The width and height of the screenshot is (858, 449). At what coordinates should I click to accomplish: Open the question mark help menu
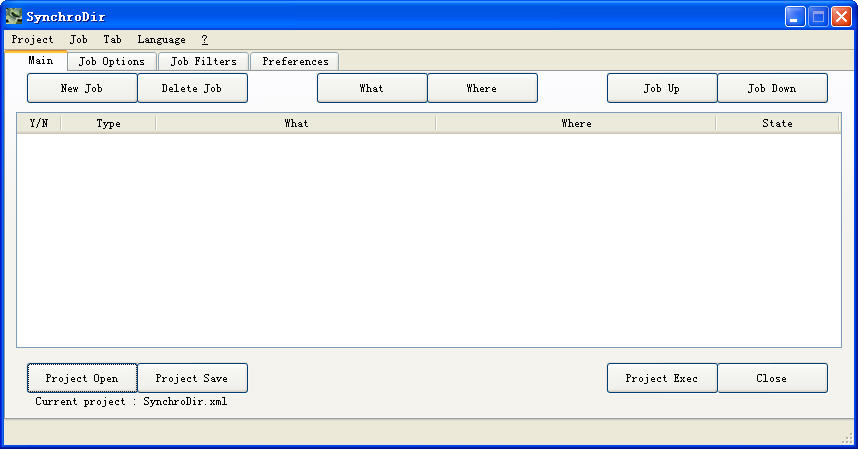coord(204,39)
